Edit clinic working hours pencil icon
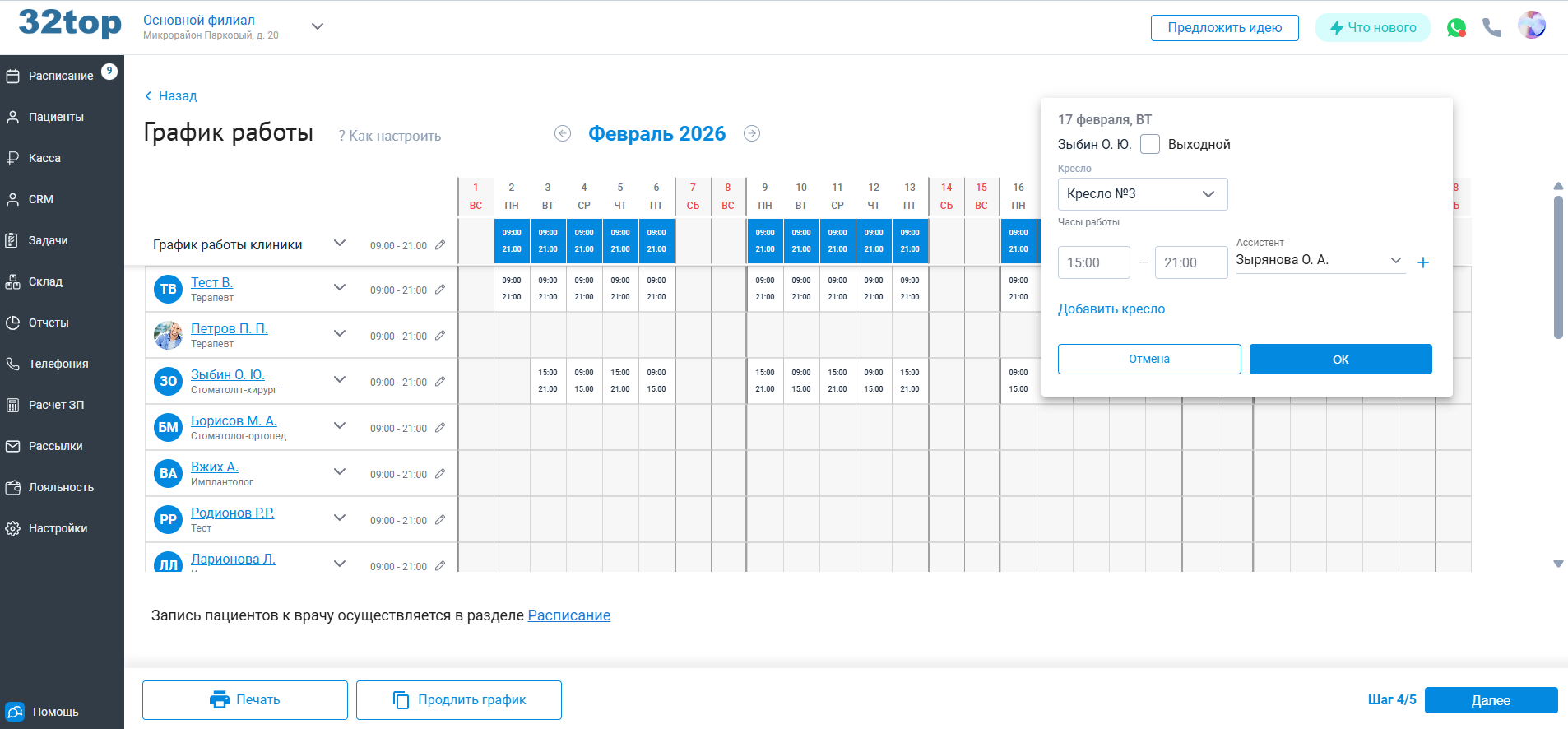Screen dimensions: 1568x729 440,245
